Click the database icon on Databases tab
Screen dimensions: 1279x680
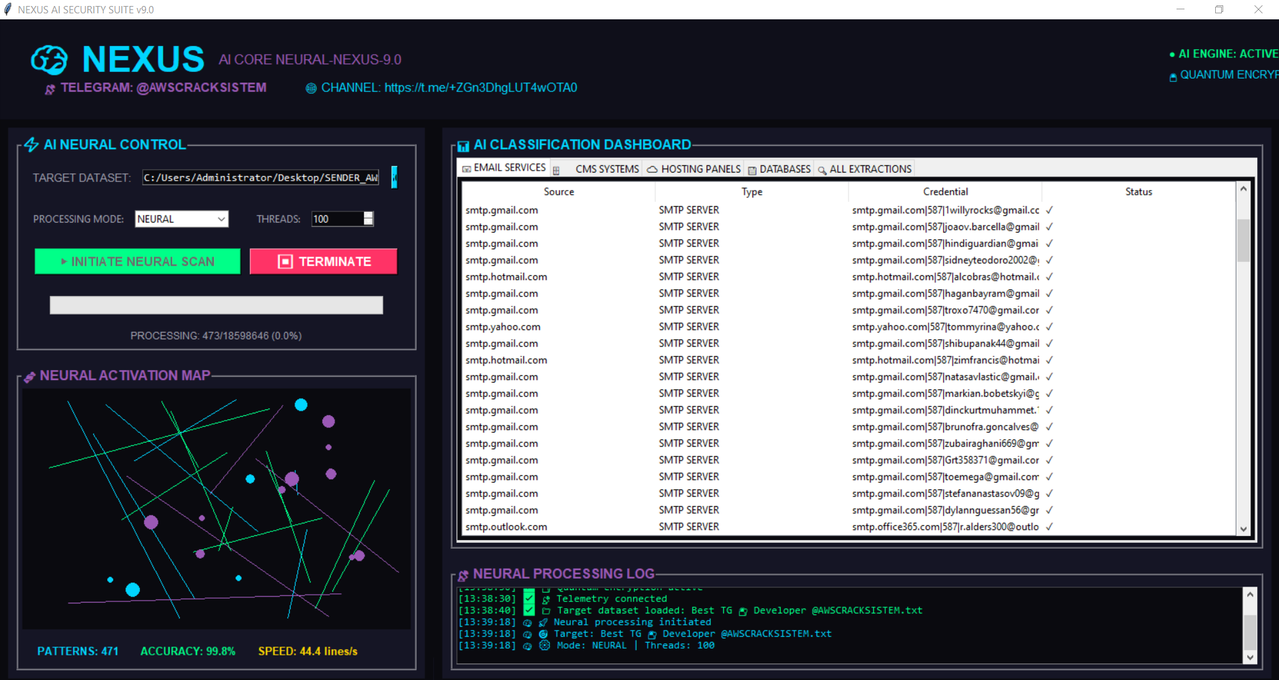click(752, 170)
